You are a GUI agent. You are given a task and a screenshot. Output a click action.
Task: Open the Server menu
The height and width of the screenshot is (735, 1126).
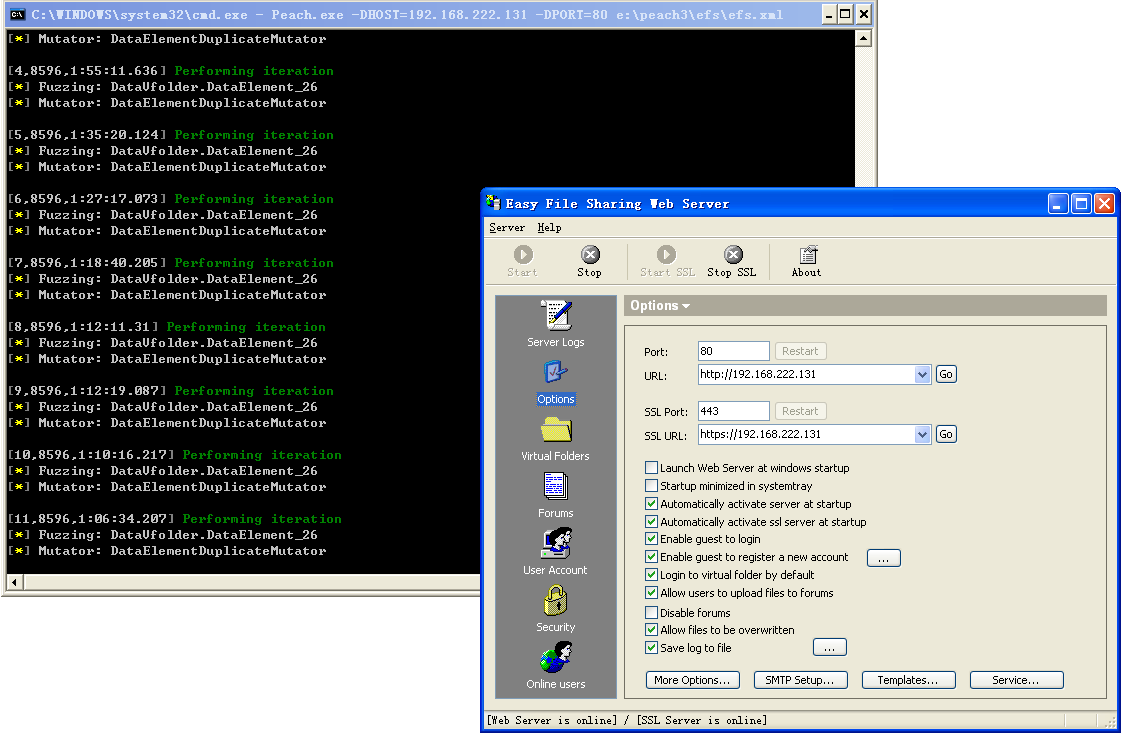(507, 228)
